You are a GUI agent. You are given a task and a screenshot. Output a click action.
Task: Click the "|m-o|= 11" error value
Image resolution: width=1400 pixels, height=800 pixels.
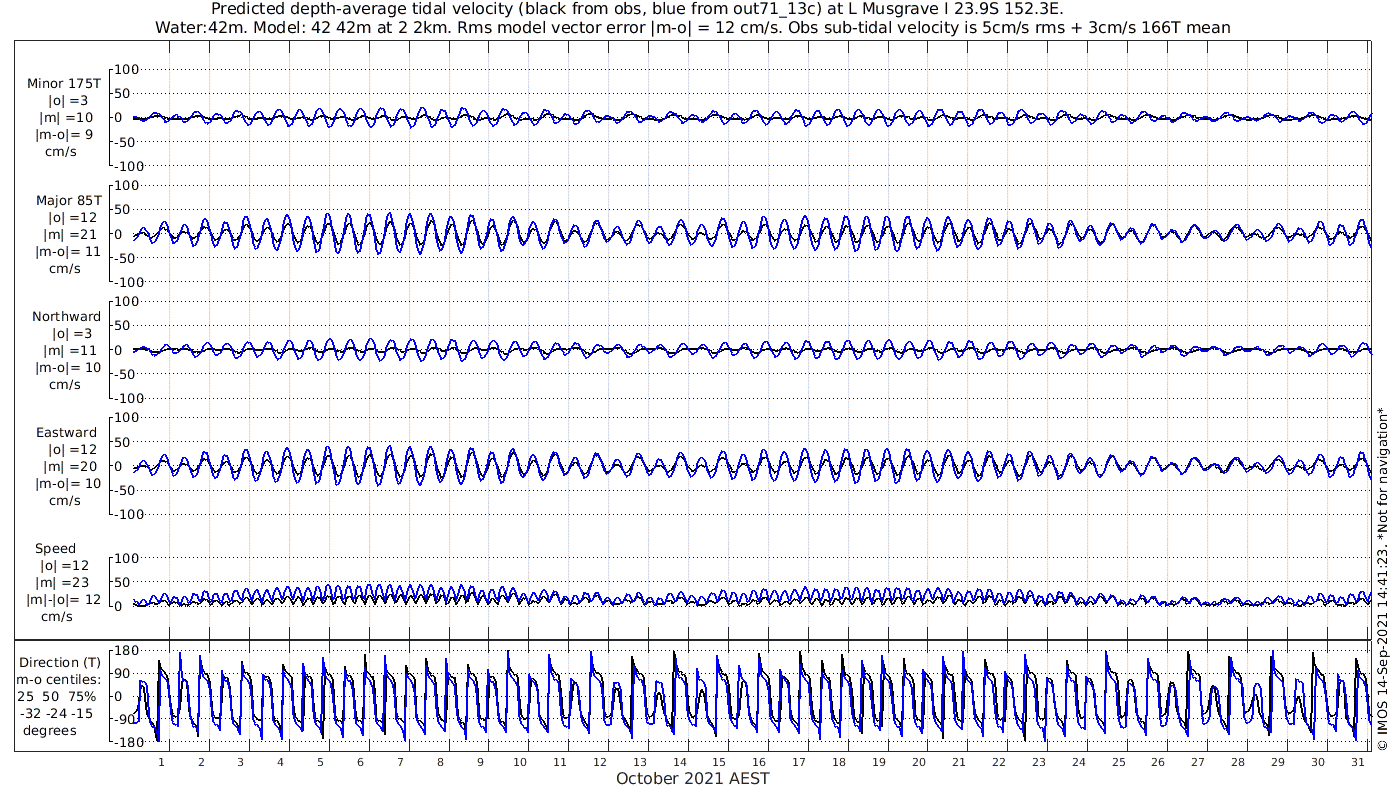[x=66, y=251]
